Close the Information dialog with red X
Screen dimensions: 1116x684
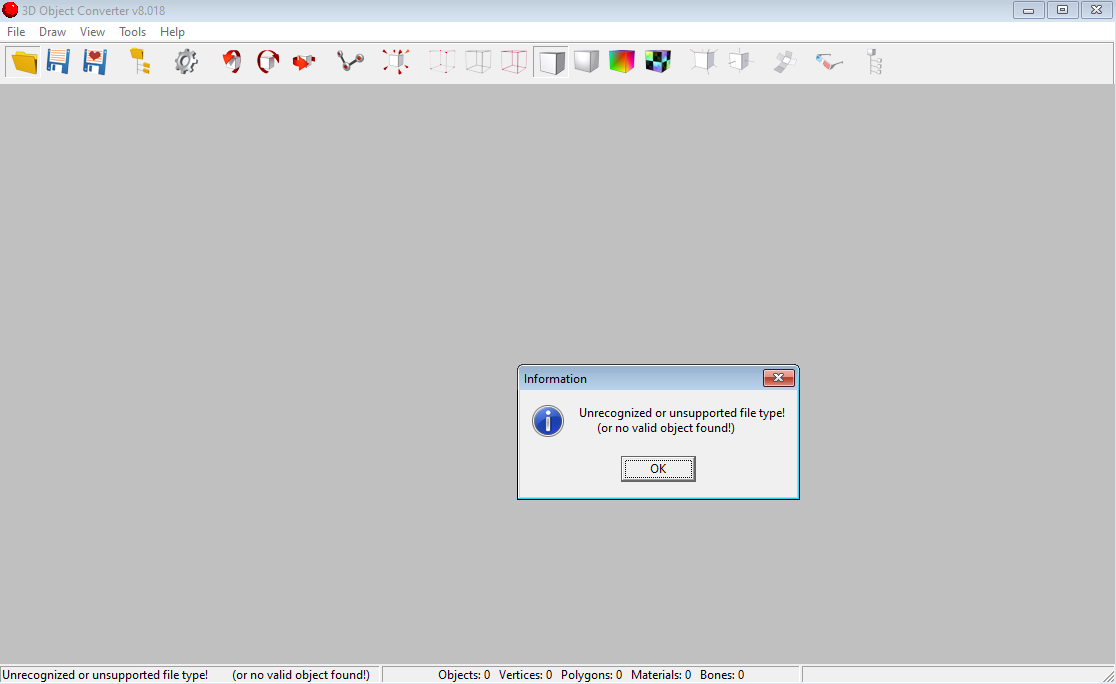[779, 378]
